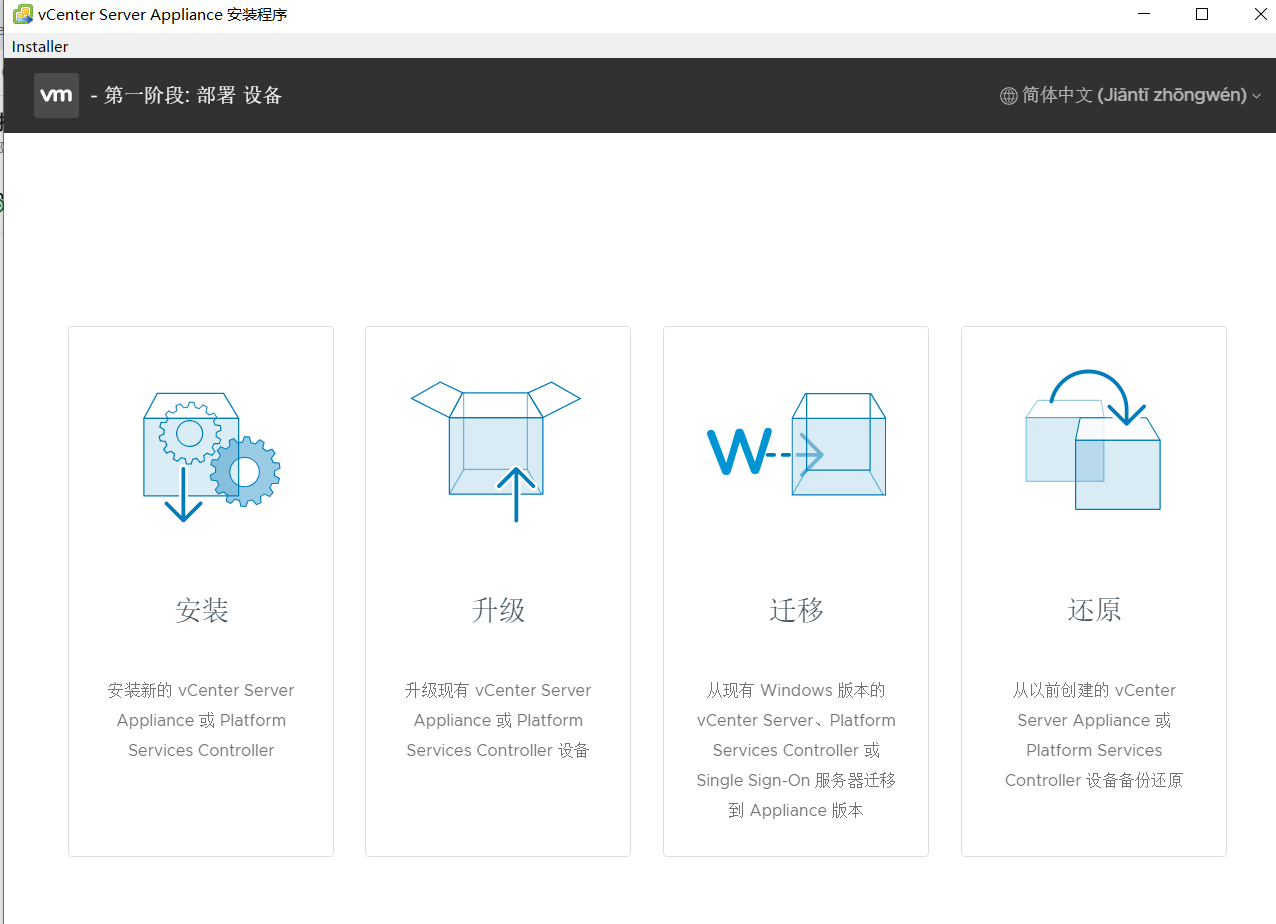Screen dimensions: 1276x924
Task: Click the VMware vm logo
Action: click(x=56, y=95)
